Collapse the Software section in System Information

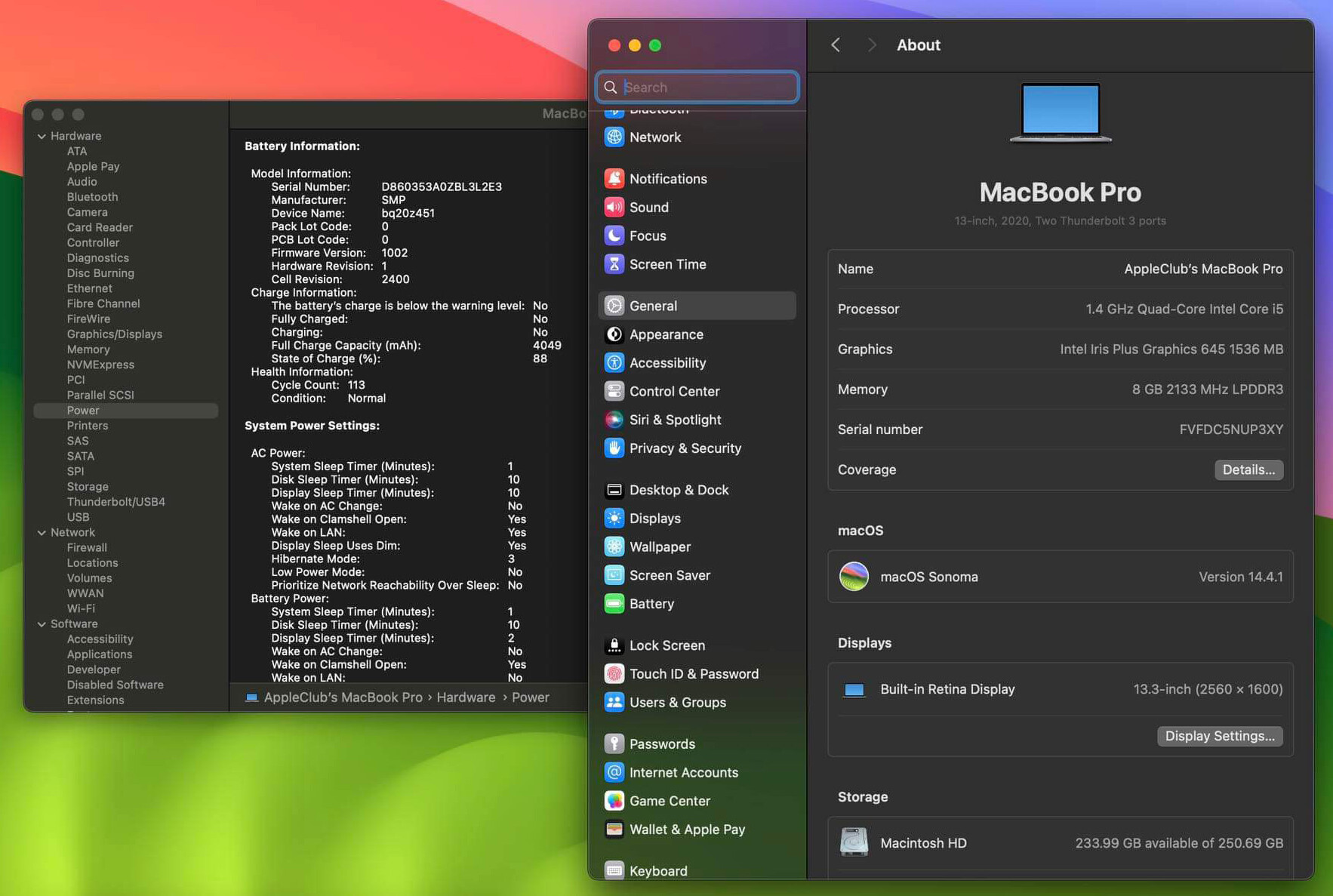point(42,624)
